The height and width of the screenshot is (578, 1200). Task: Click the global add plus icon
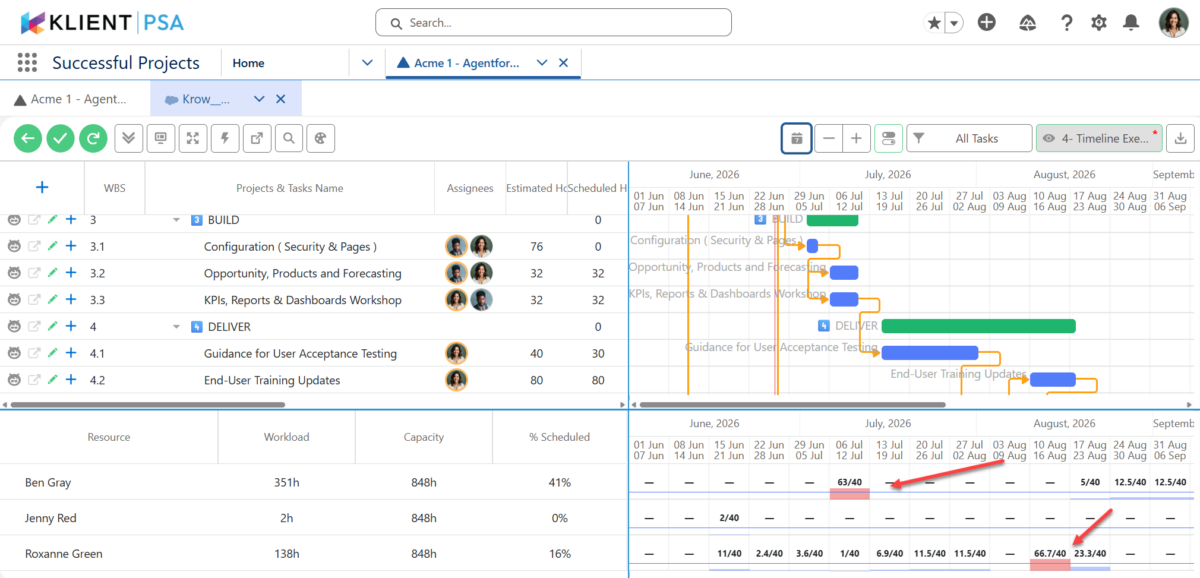[x=987, y=22]
